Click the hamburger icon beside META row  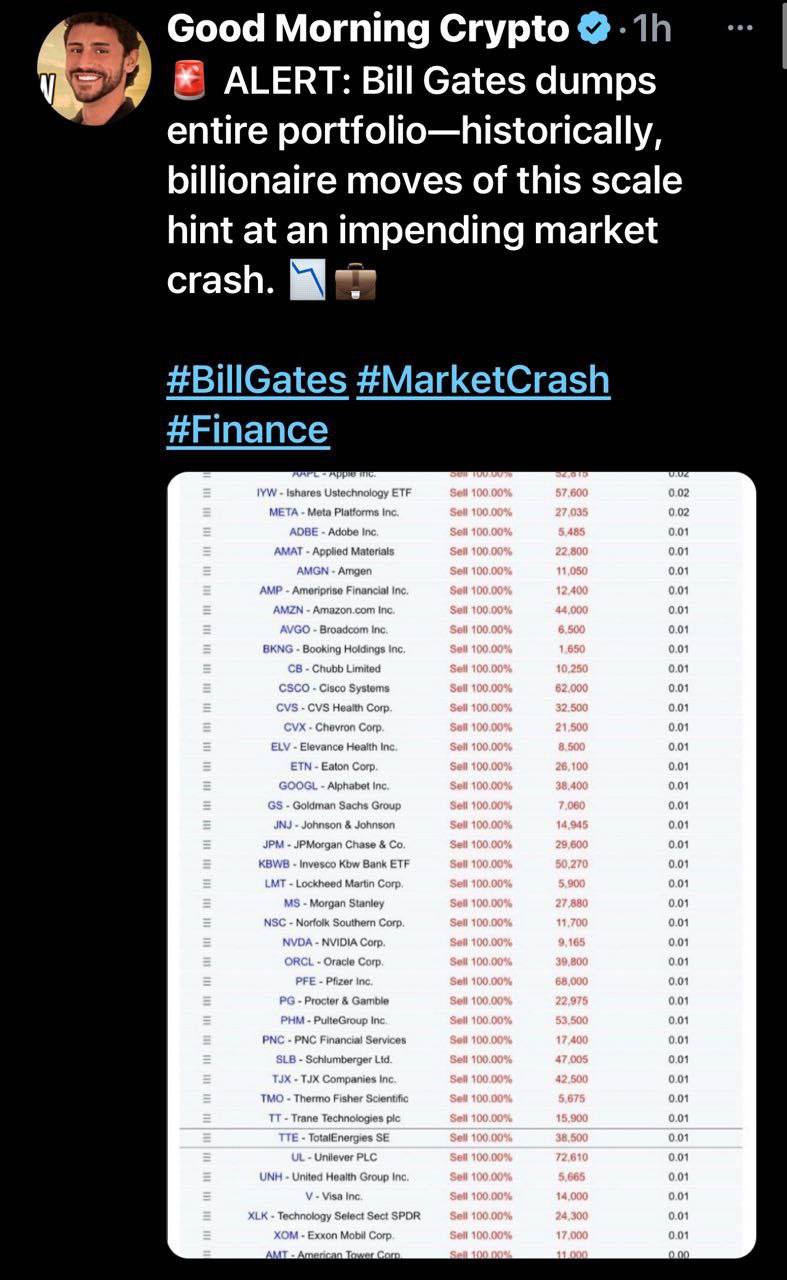(208, 512)
